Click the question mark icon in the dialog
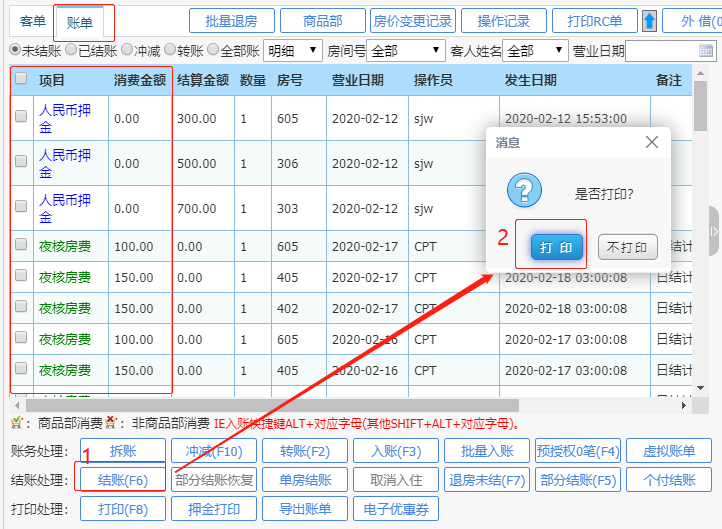 524,190
